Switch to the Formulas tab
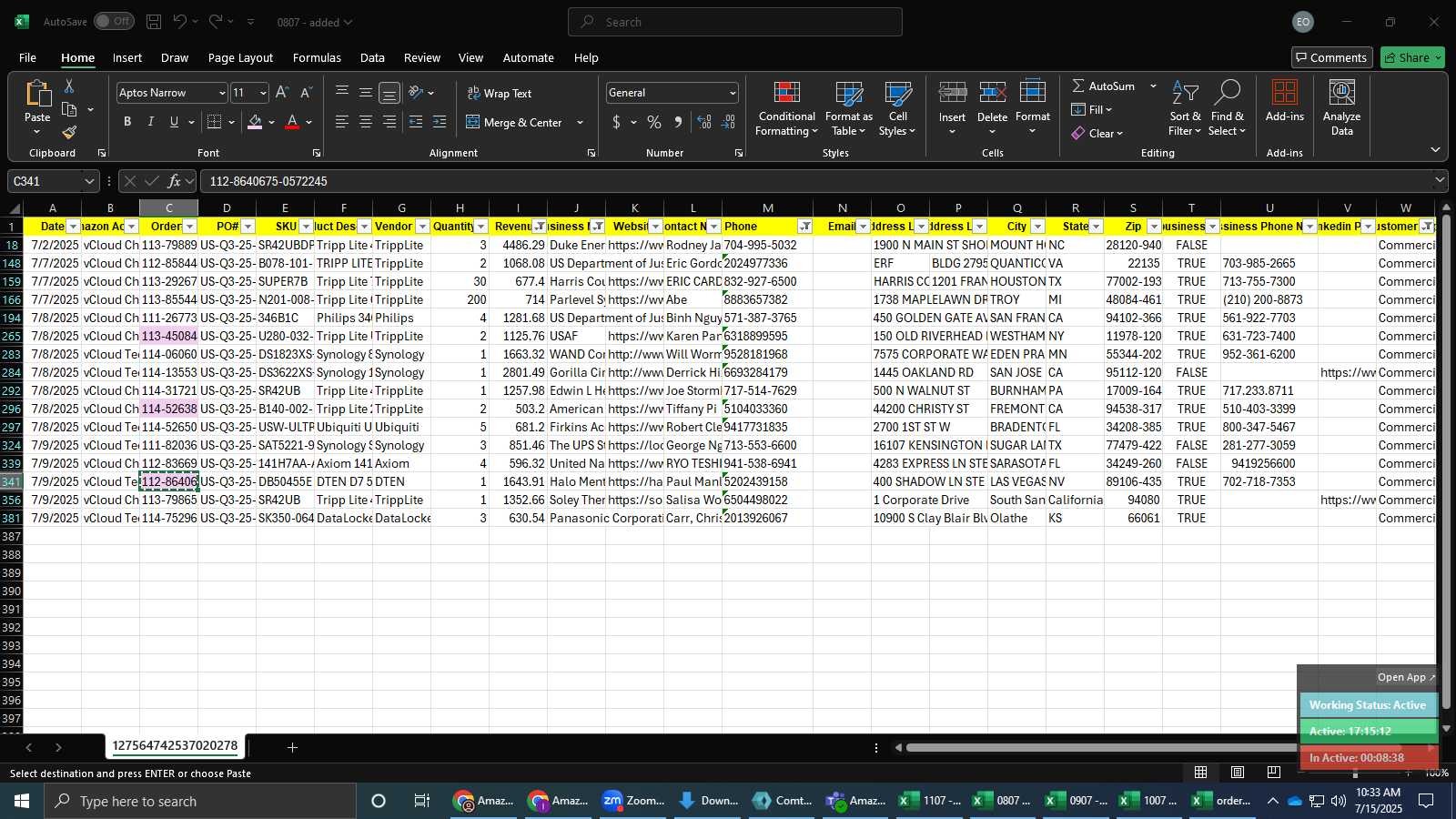 point(317,57)
